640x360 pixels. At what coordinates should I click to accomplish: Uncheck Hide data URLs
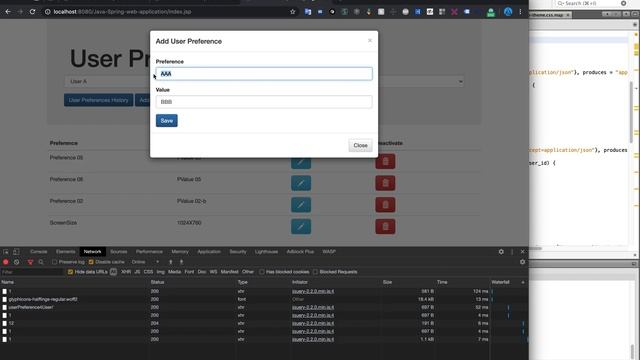coord(70,272)
